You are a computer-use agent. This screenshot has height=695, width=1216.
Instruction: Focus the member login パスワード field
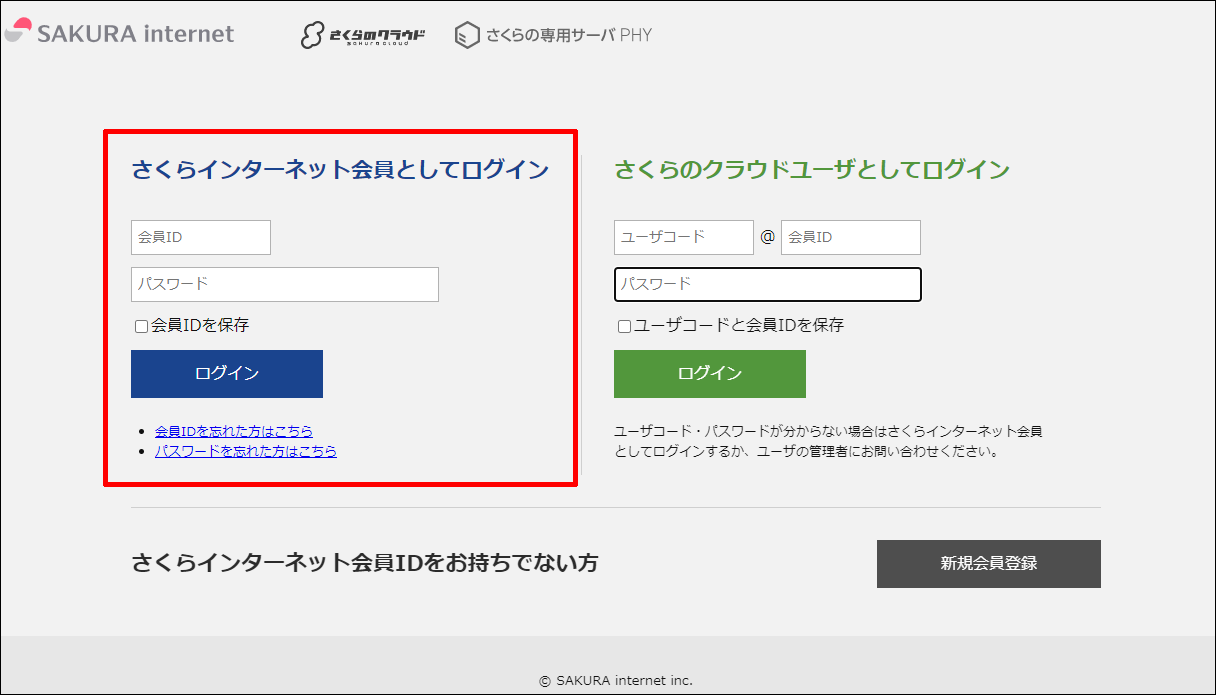285,284
